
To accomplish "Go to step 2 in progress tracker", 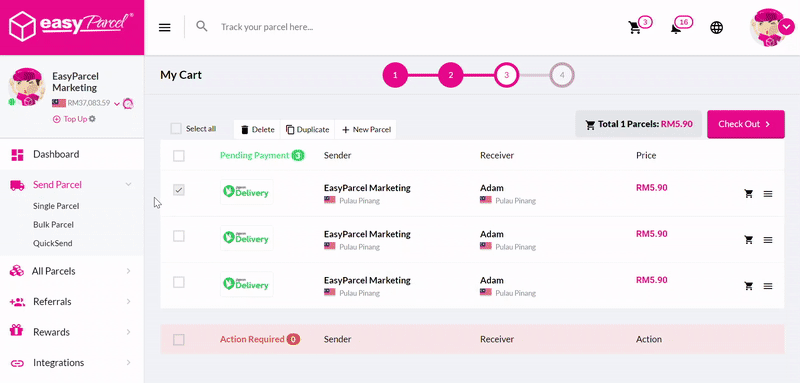I will 451,75.
